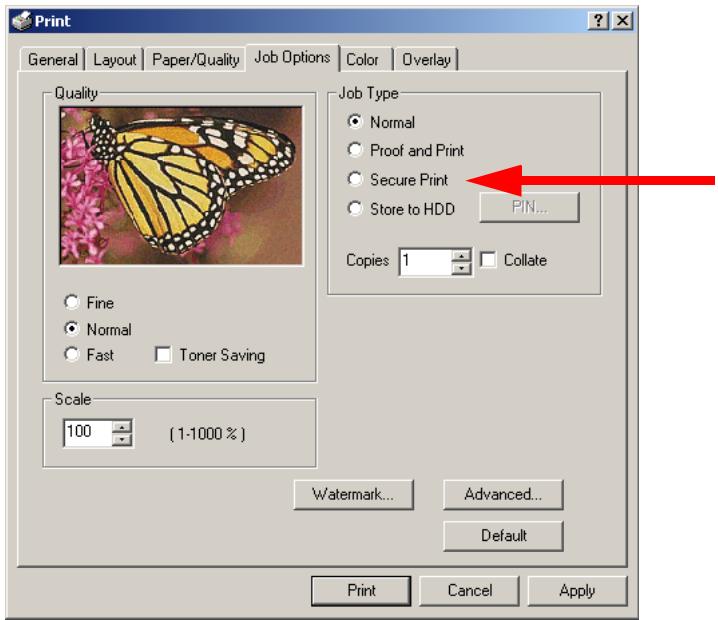Click the question mark help button
The width and height of the screenshot is (718, 620).
click(x=598, y=21)
